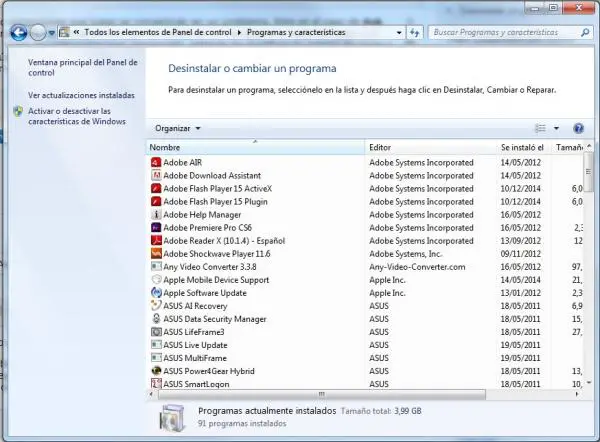Click the ASUS Power4Gear Hybrid icon
Image resolution: width=600 pixels, height=442 pixels.
click(x=156, y=370)
